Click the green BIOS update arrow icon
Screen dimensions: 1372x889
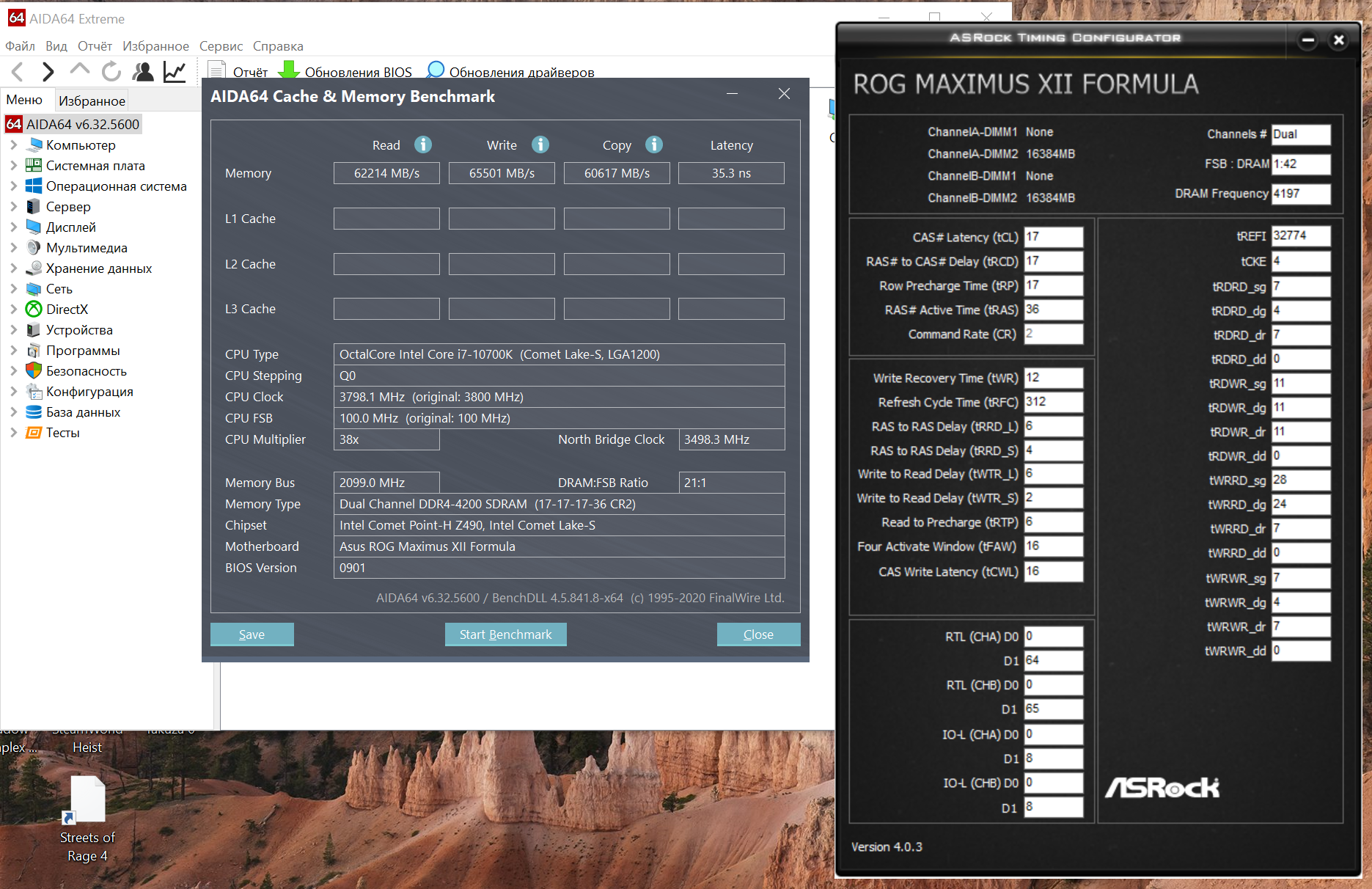(x=289, y=70)
